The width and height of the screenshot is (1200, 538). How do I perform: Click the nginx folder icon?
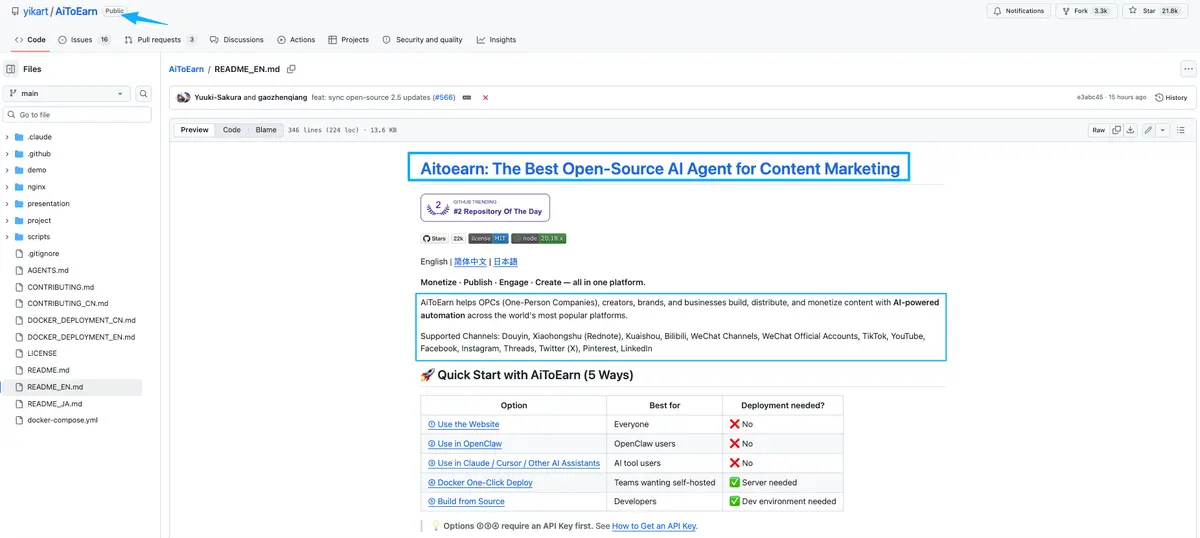point(19,187)
